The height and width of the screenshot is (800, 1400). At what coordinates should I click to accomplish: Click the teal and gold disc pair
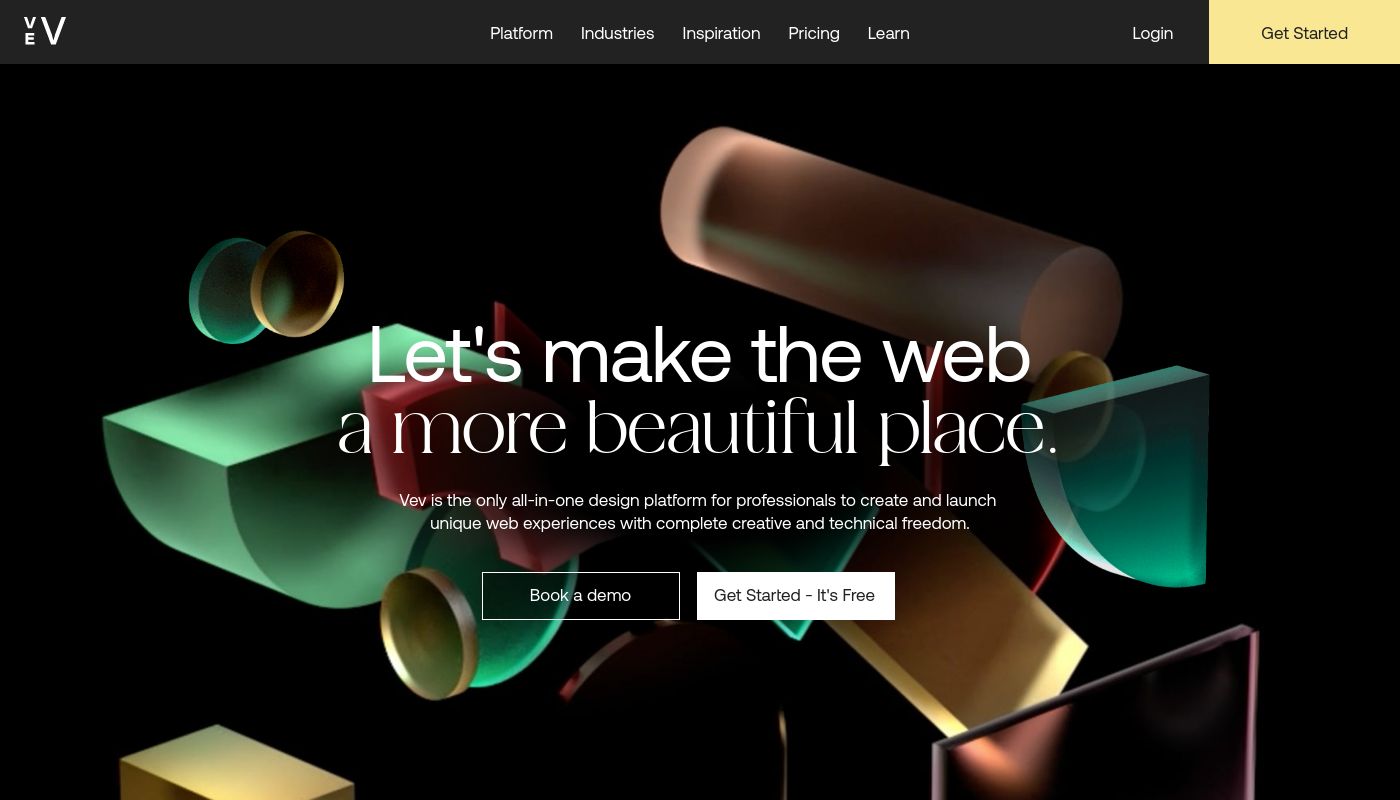click(266, 287)
